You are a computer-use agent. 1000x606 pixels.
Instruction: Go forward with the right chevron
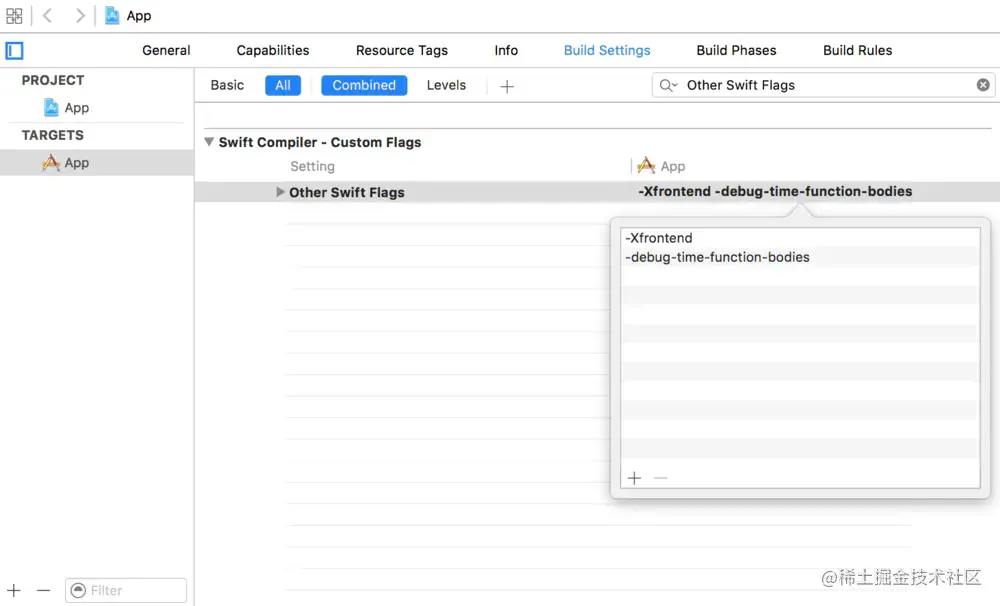point(80,15)
